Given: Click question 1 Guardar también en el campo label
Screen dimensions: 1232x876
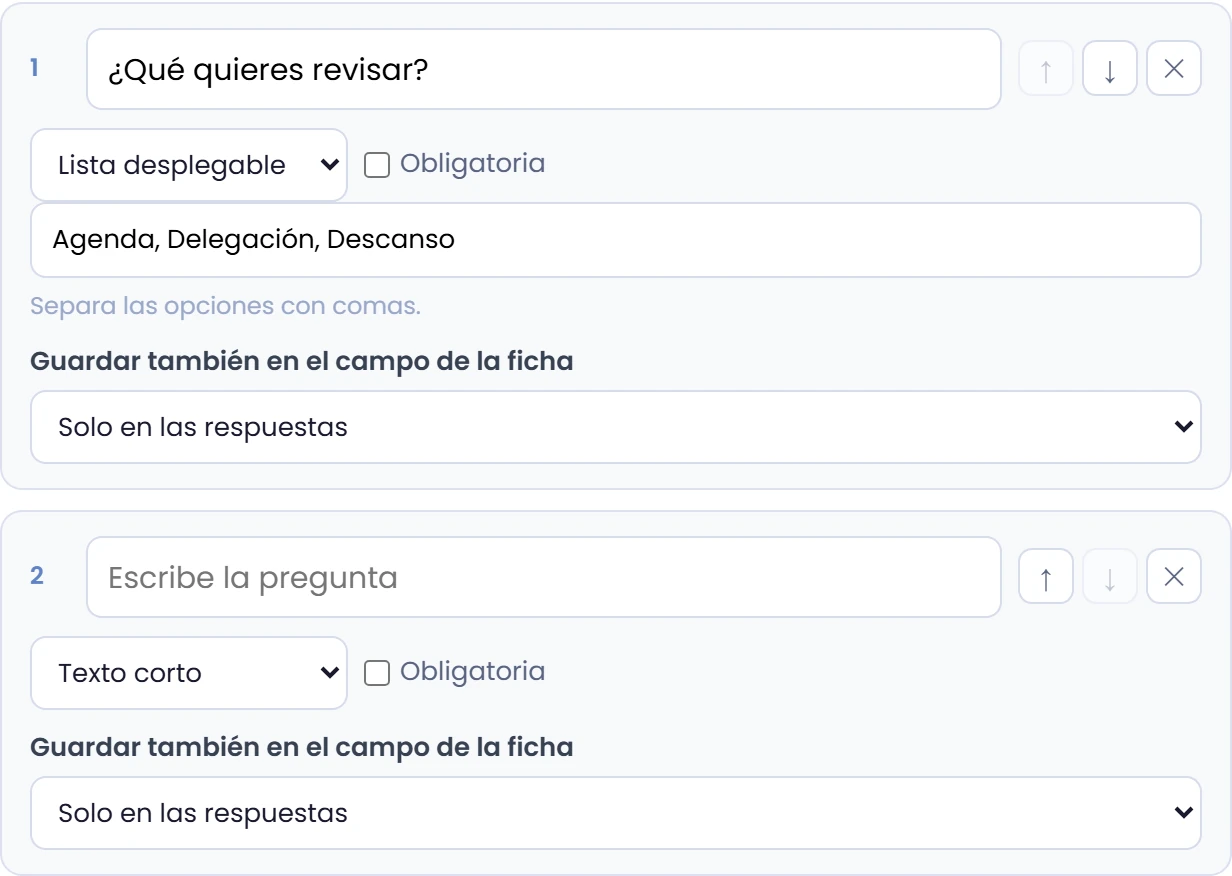Looking at the screenshot, I should click(x=302, y=361).
